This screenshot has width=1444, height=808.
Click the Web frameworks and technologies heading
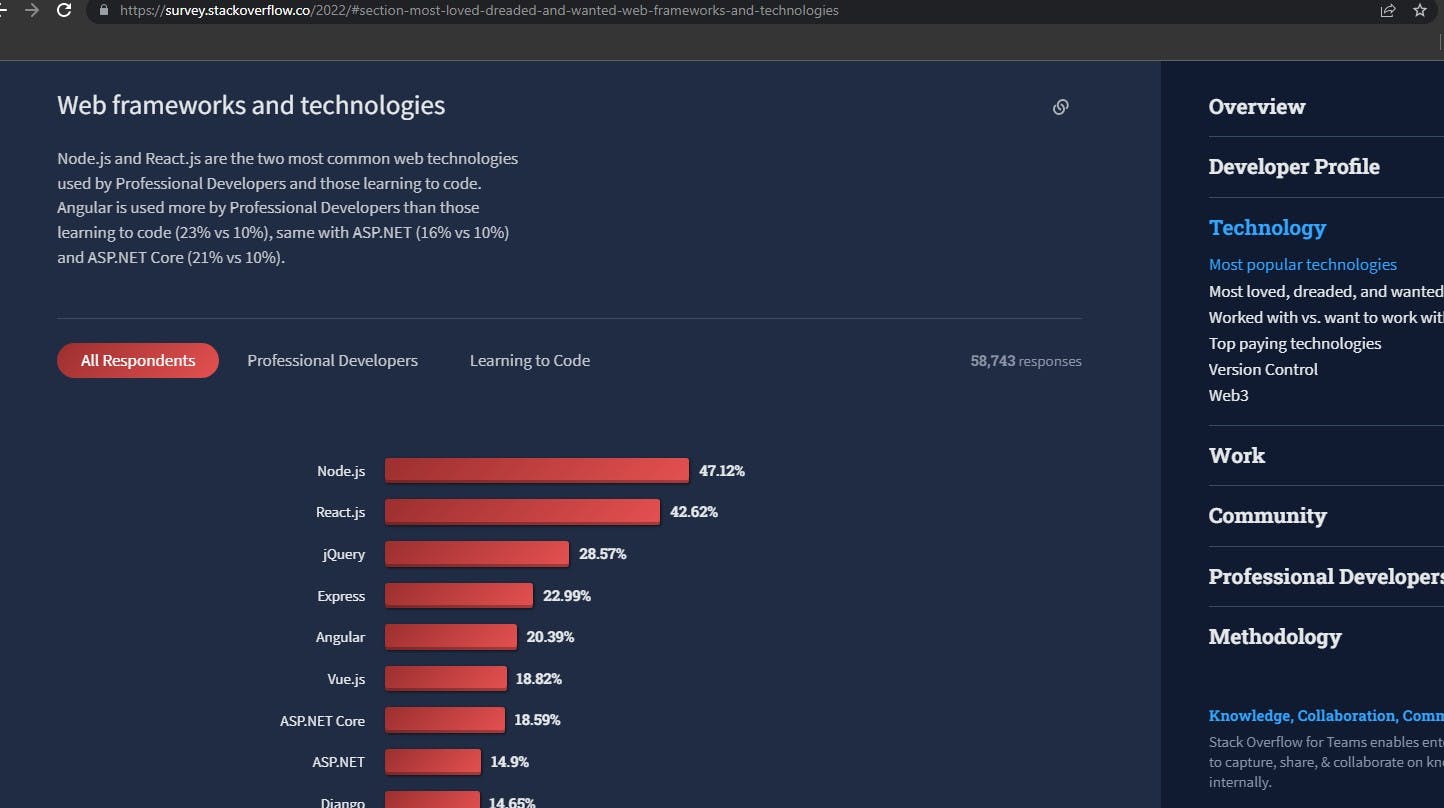click(x=251, y=106)
